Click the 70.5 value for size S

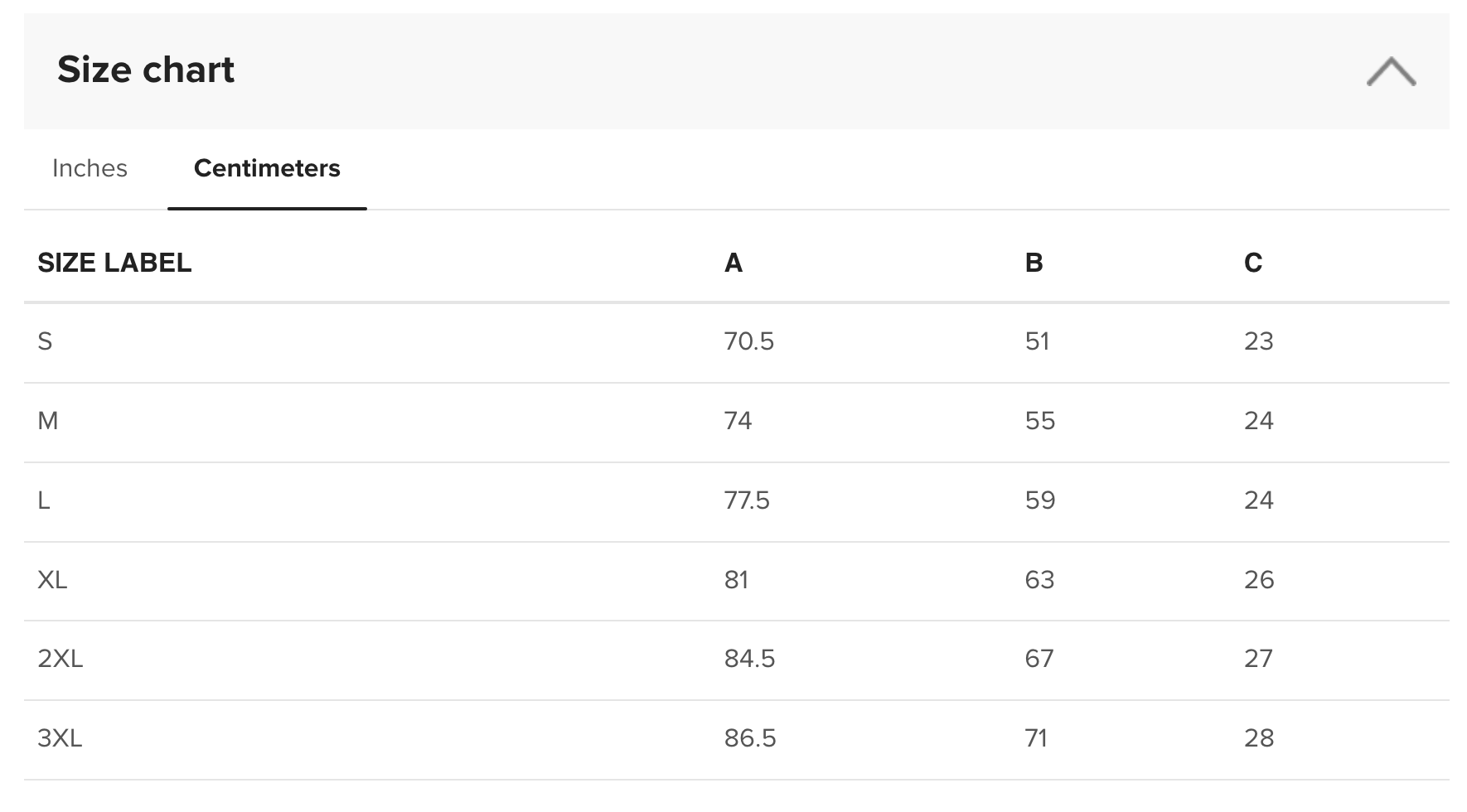click(749, 341)
